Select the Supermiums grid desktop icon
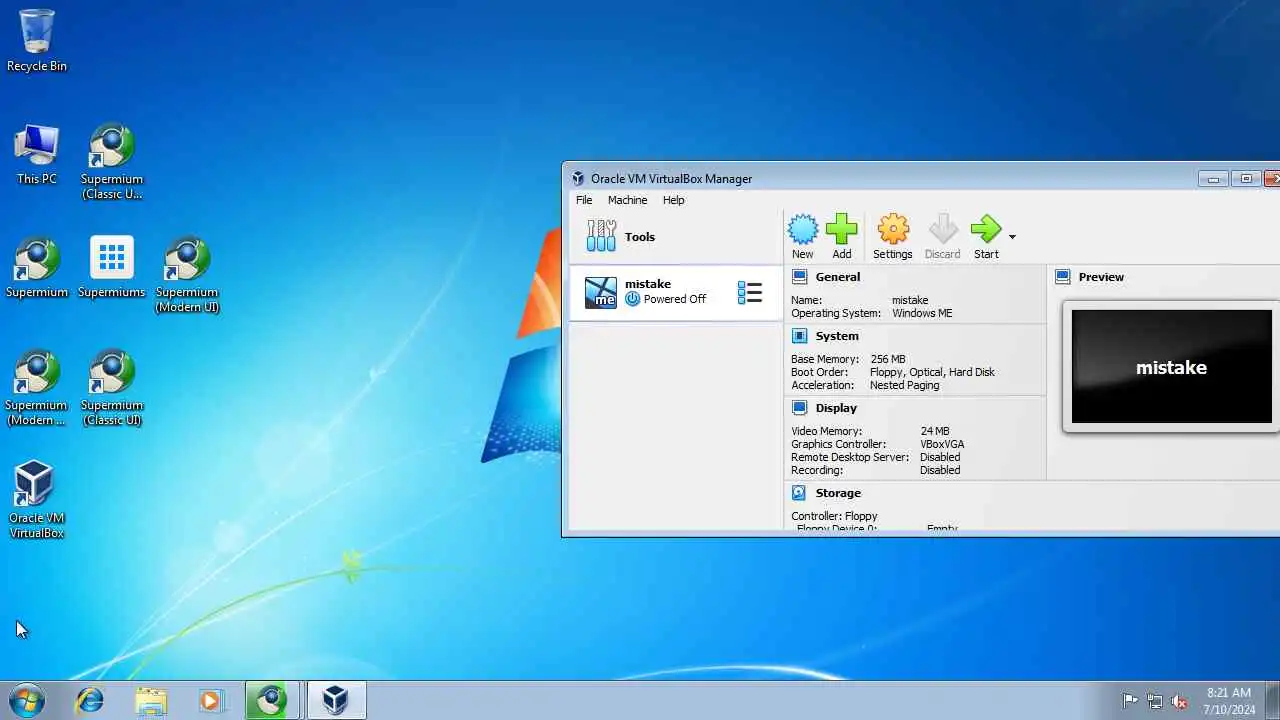This screenshot has width=1280, height=720. pyautogui.click(x=112, y=268)
